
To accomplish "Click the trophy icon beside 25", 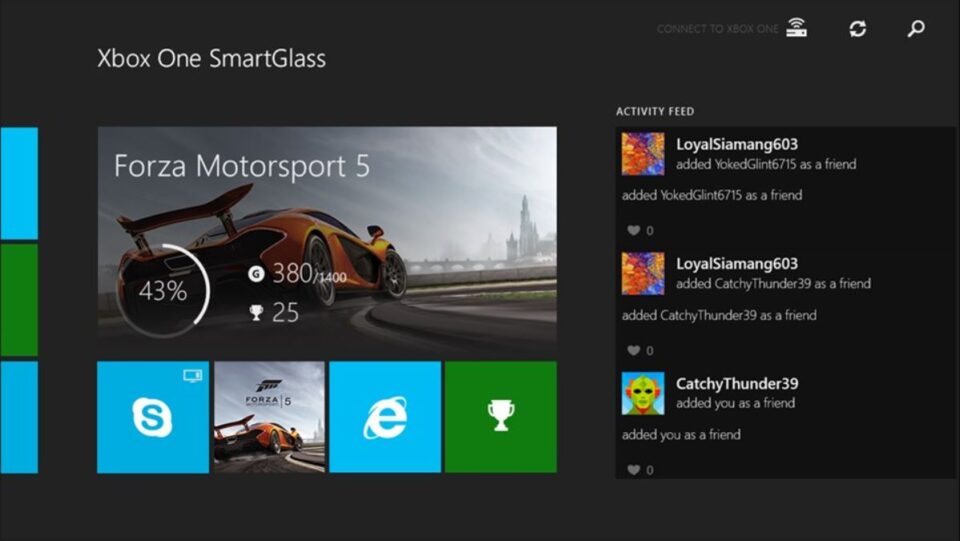I will 256,313.
